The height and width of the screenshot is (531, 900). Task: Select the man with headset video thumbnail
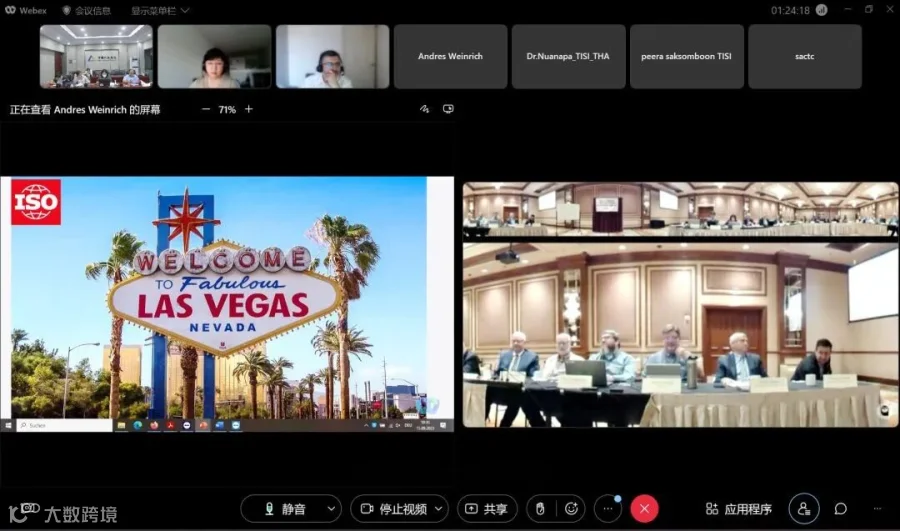[x=333, y=56]
